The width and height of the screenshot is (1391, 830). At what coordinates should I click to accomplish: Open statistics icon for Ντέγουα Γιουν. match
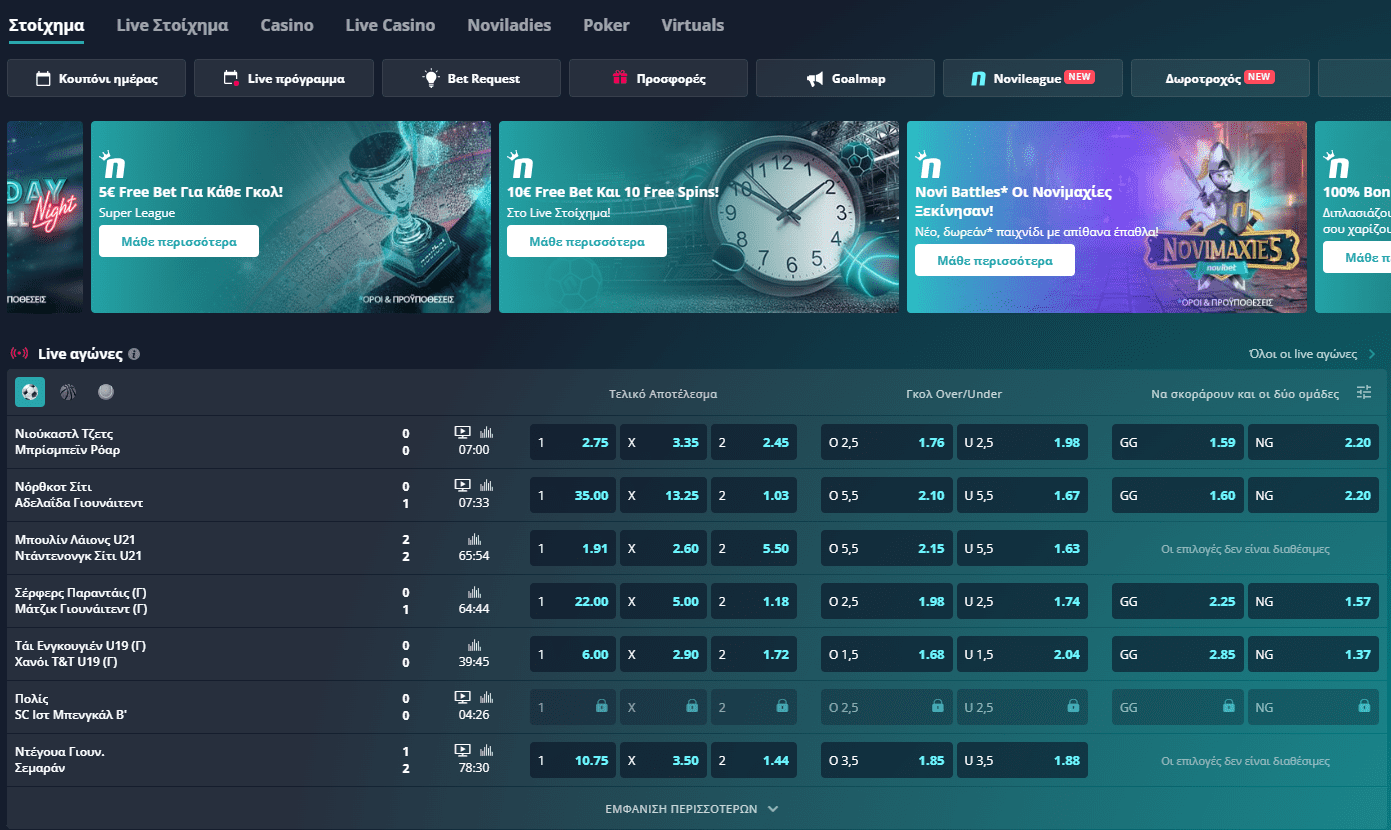[x=487, y=751]
